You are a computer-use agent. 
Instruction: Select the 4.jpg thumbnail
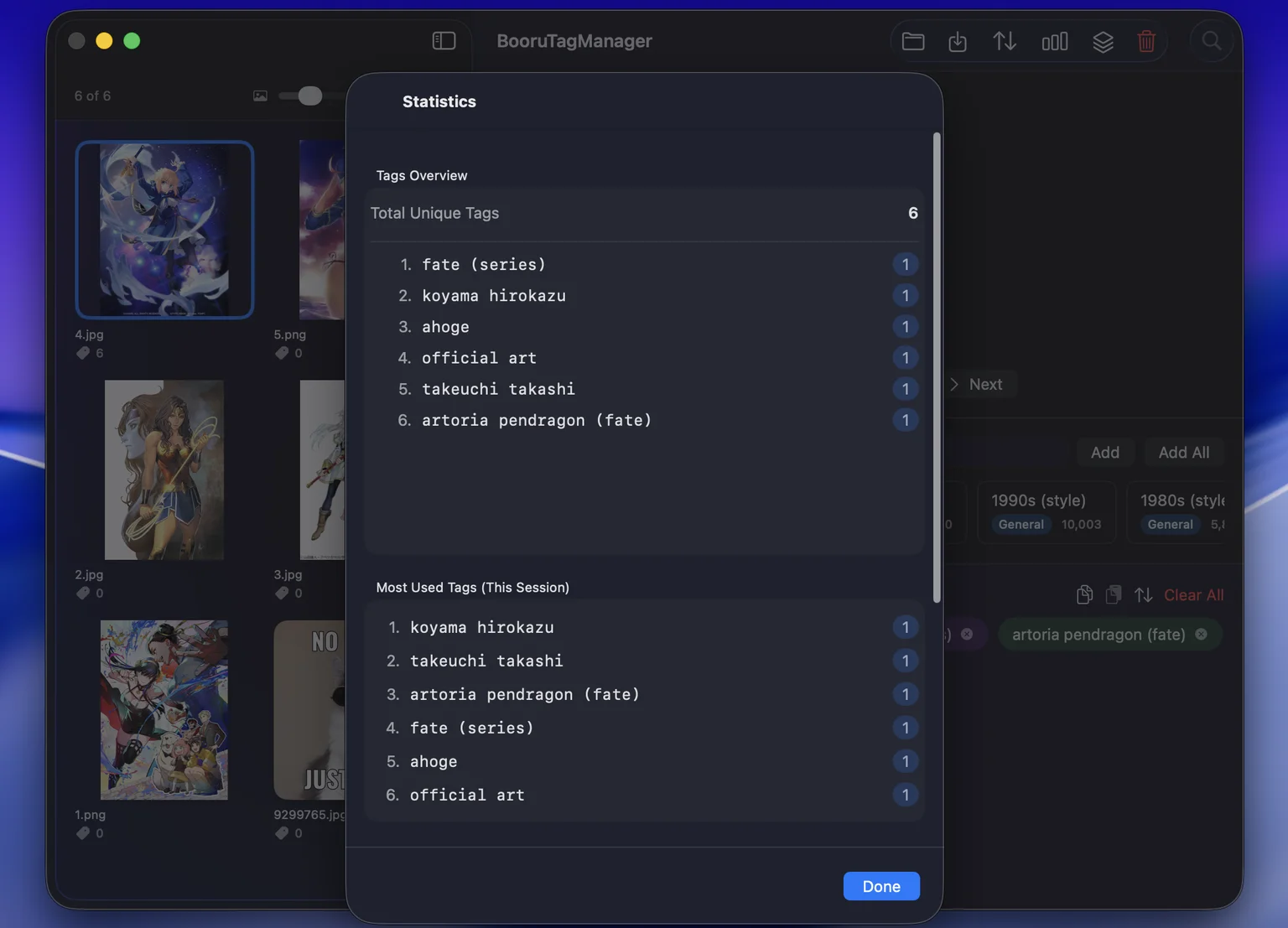pos(164,230)
